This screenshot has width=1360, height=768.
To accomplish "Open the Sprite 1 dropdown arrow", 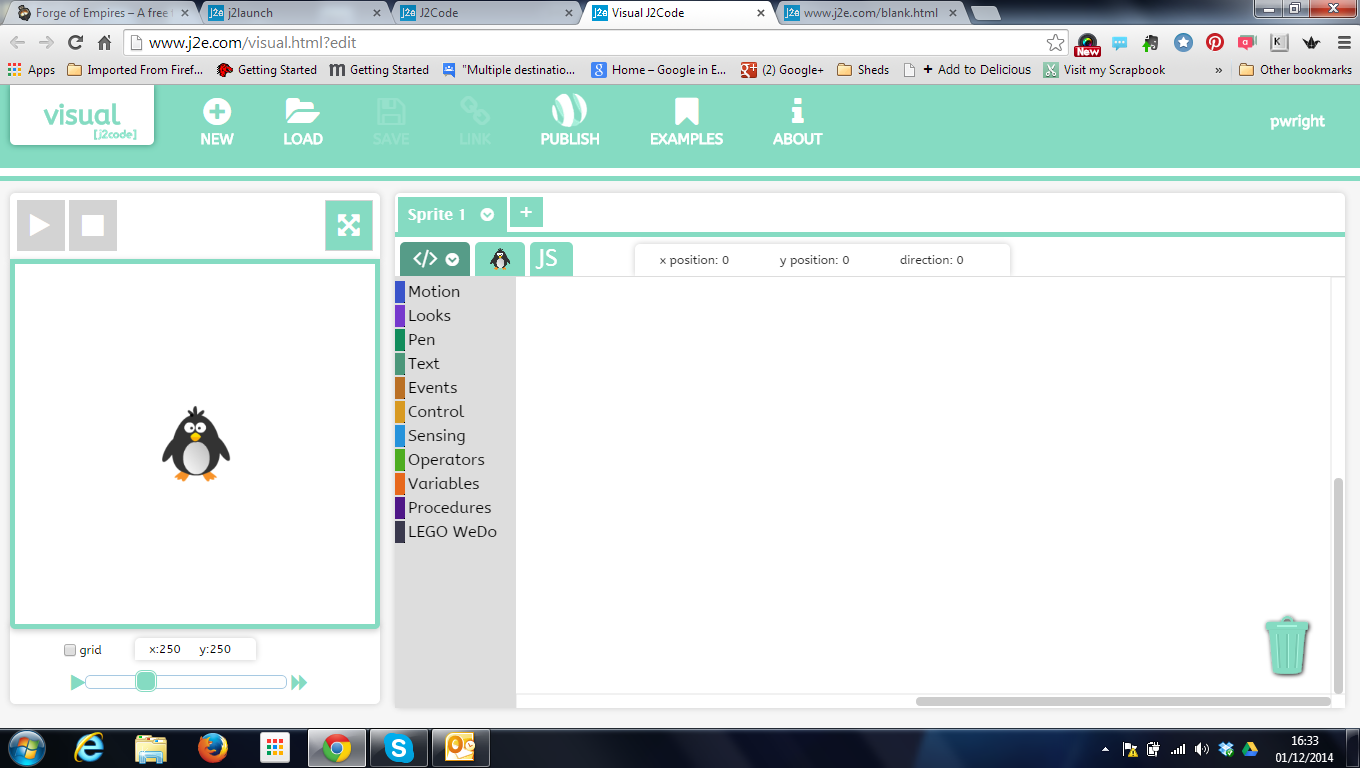I will [x=487, y=215].
